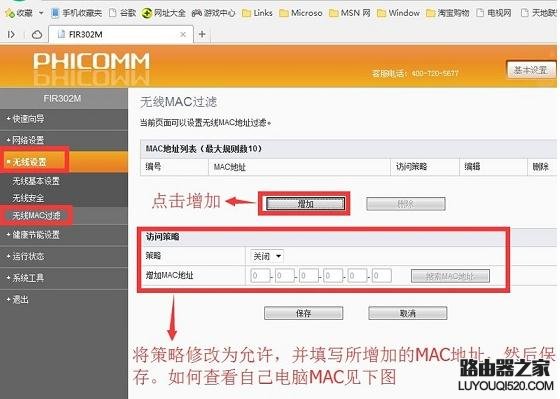The width and height of the screenshot is (560, 399).
Task: Click the 取消 button
Action: (x=408, y=313)
